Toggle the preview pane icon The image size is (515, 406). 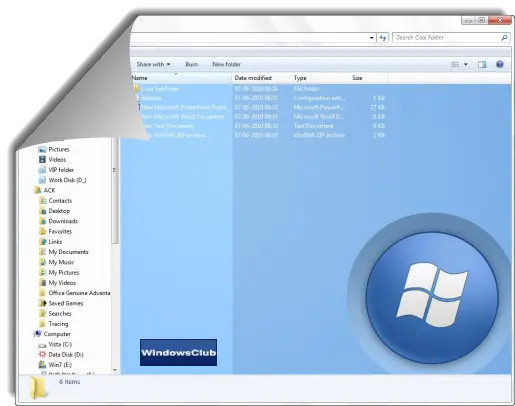coord(482,64)
